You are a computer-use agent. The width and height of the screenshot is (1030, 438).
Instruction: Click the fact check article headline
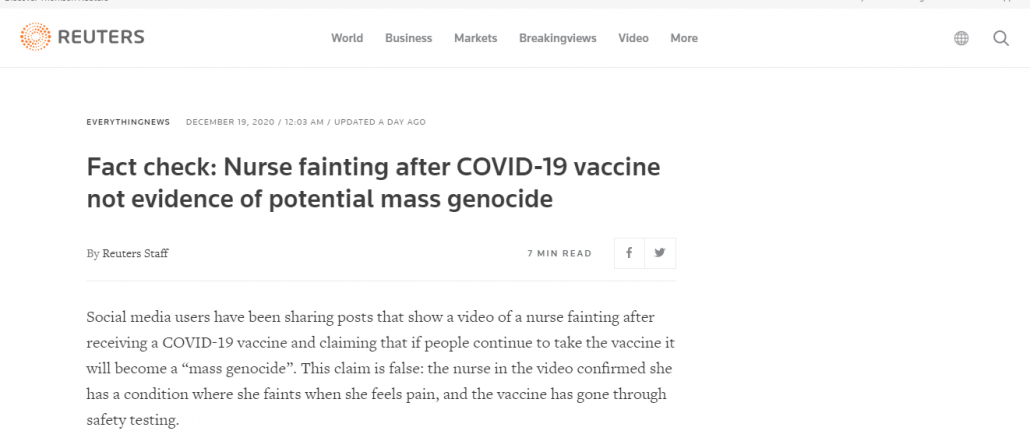pyautogui.click(x=373, y=183)
